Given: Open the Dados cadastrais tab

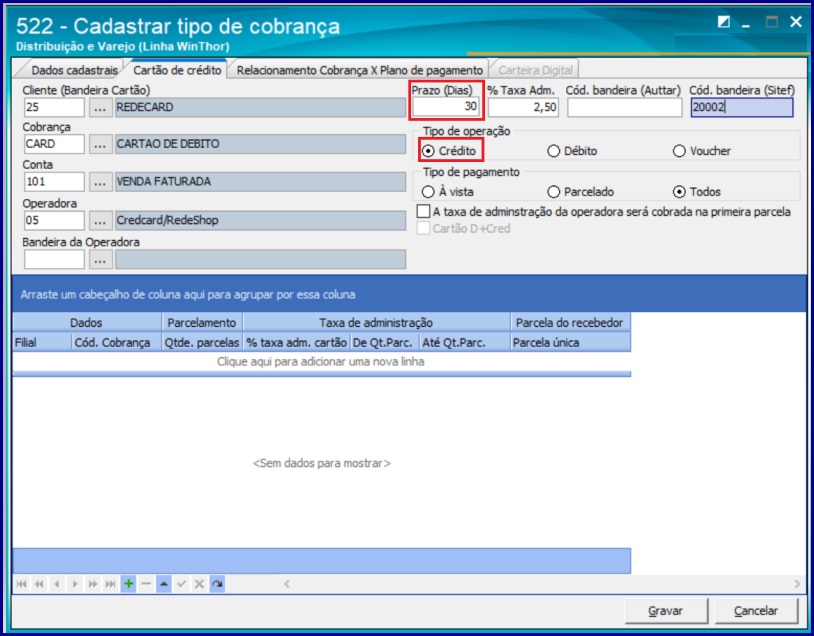Looking at the screenshot, I should point(74,71).
